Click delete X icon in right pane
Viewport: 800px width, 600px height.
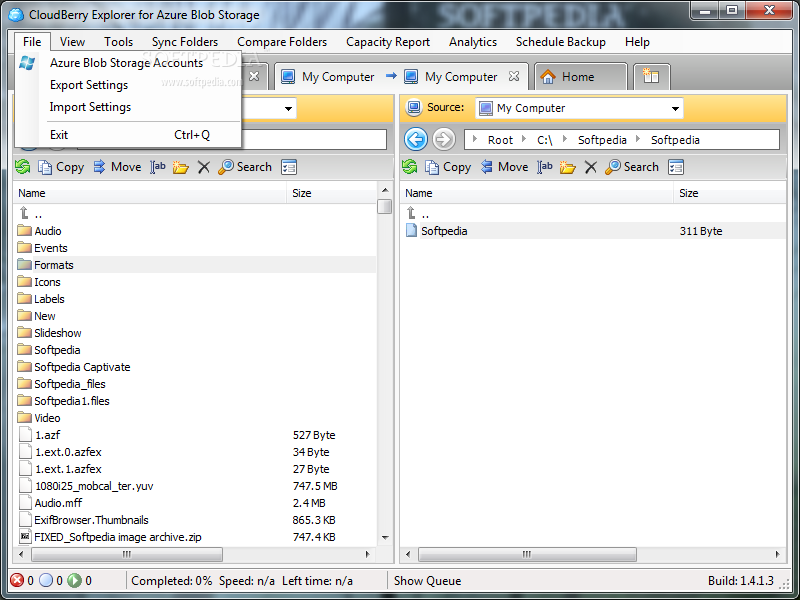point(590,167)
